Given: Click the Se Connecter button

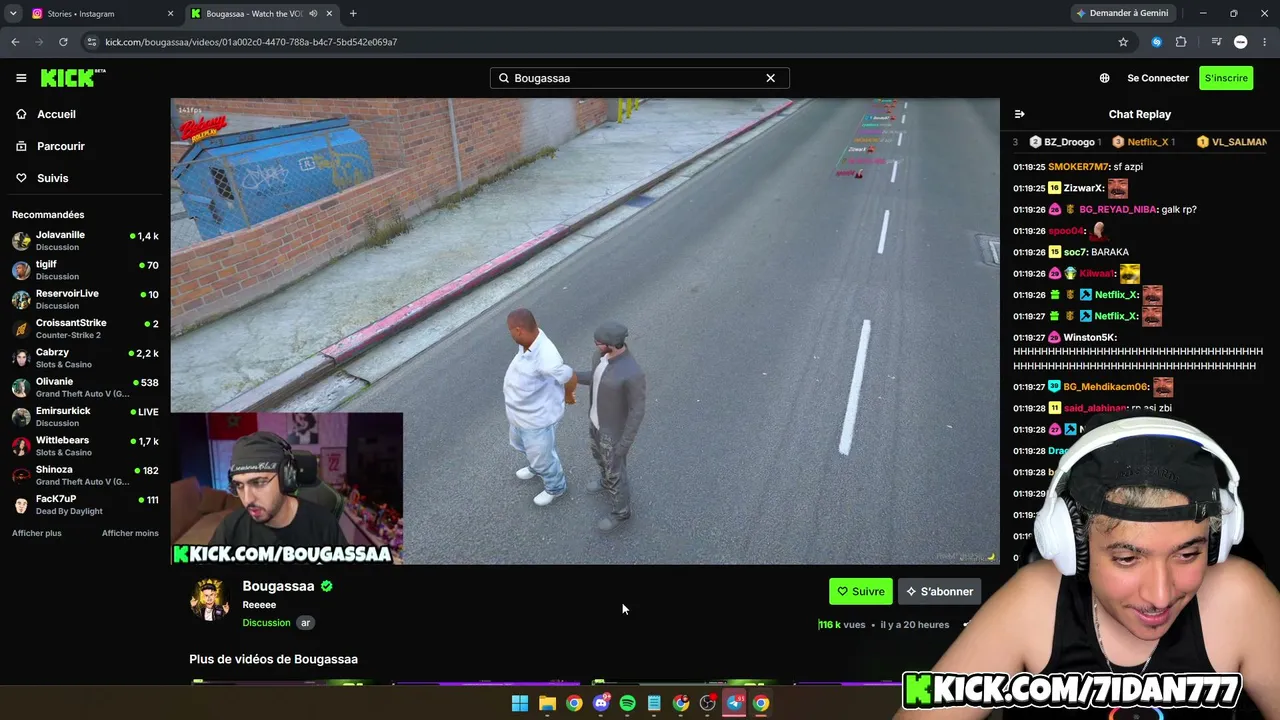Looking at the screenshot, I should [x=1158, y=78].
